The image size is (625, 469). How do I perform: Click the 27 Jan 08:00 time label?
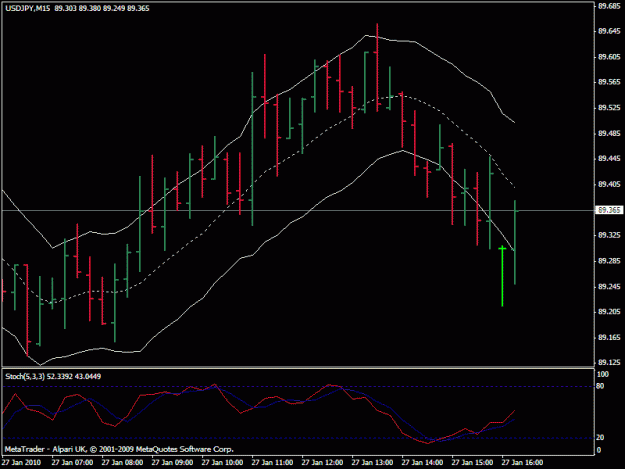click(122, 463)
